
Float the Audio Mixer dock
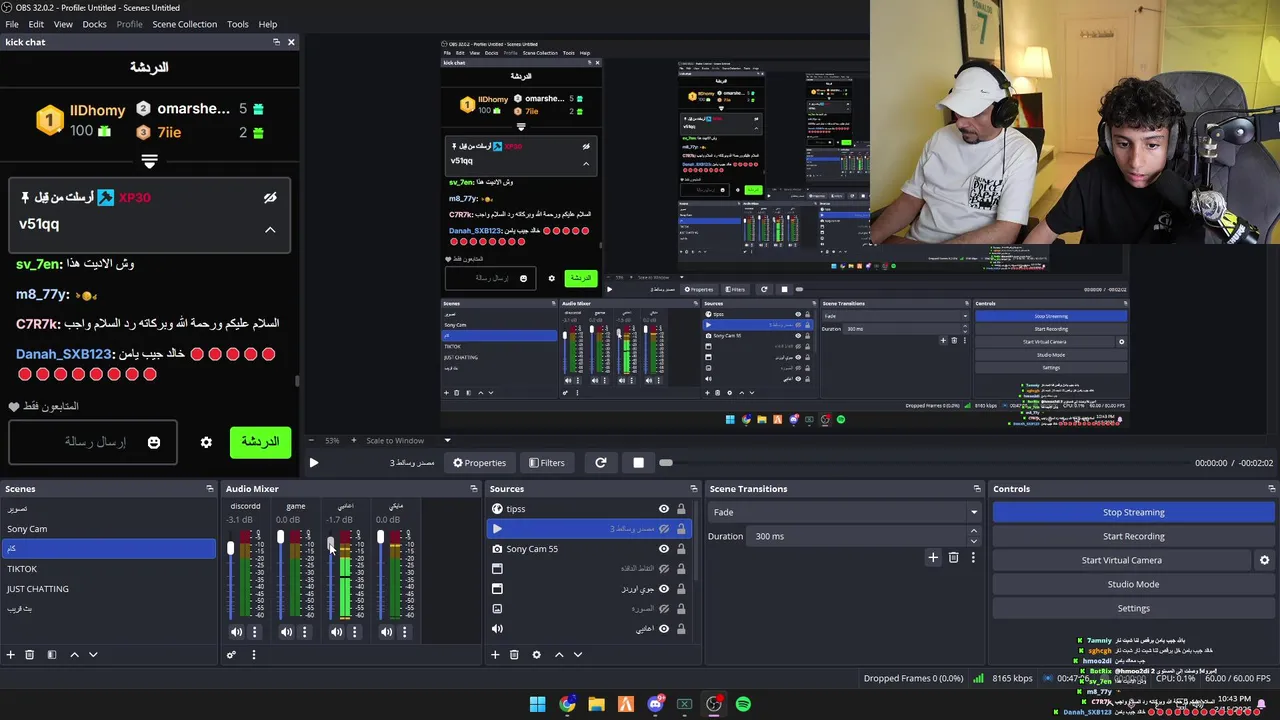(474, 489)
